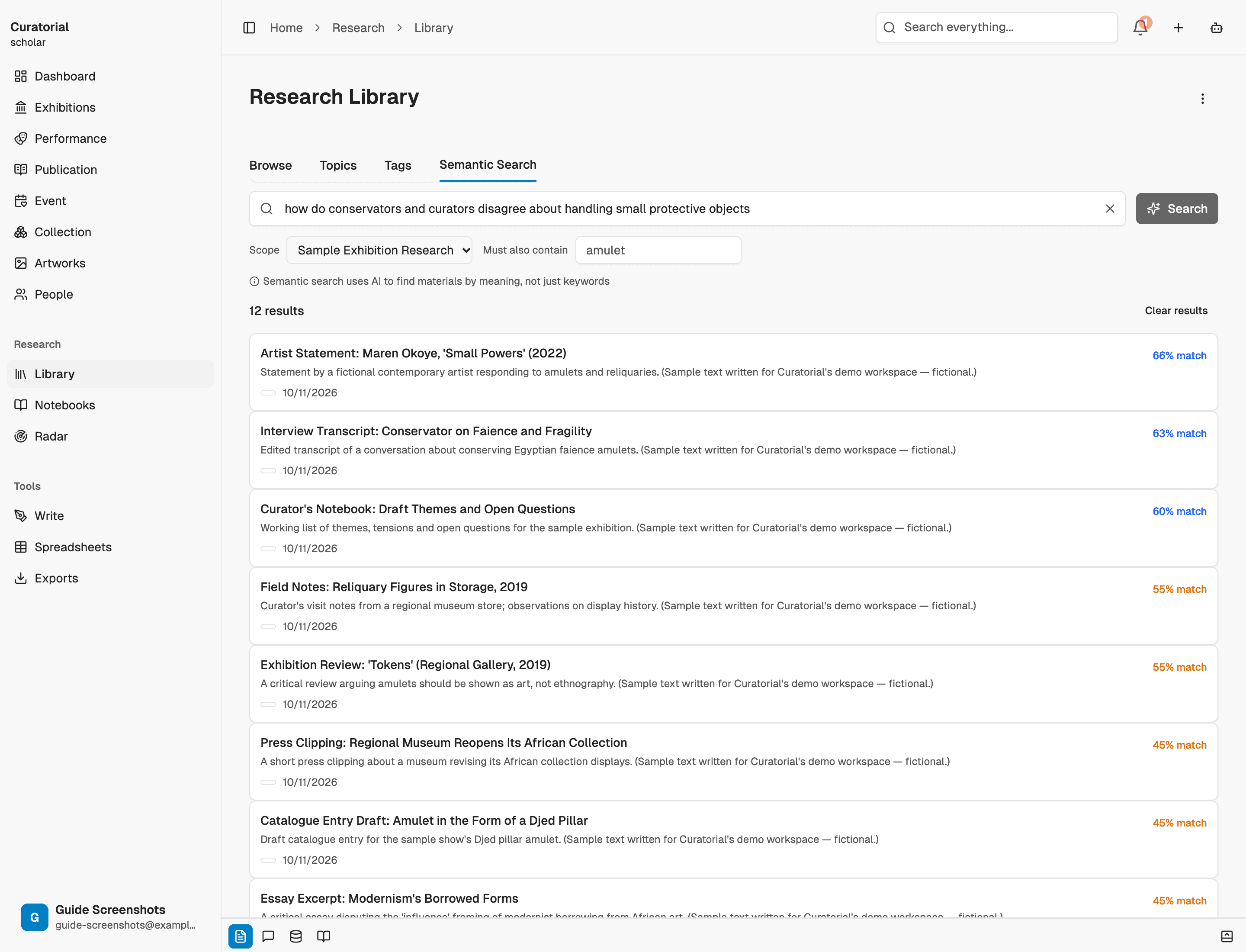Go to Home breadcrumb

[x=286, y=28]
